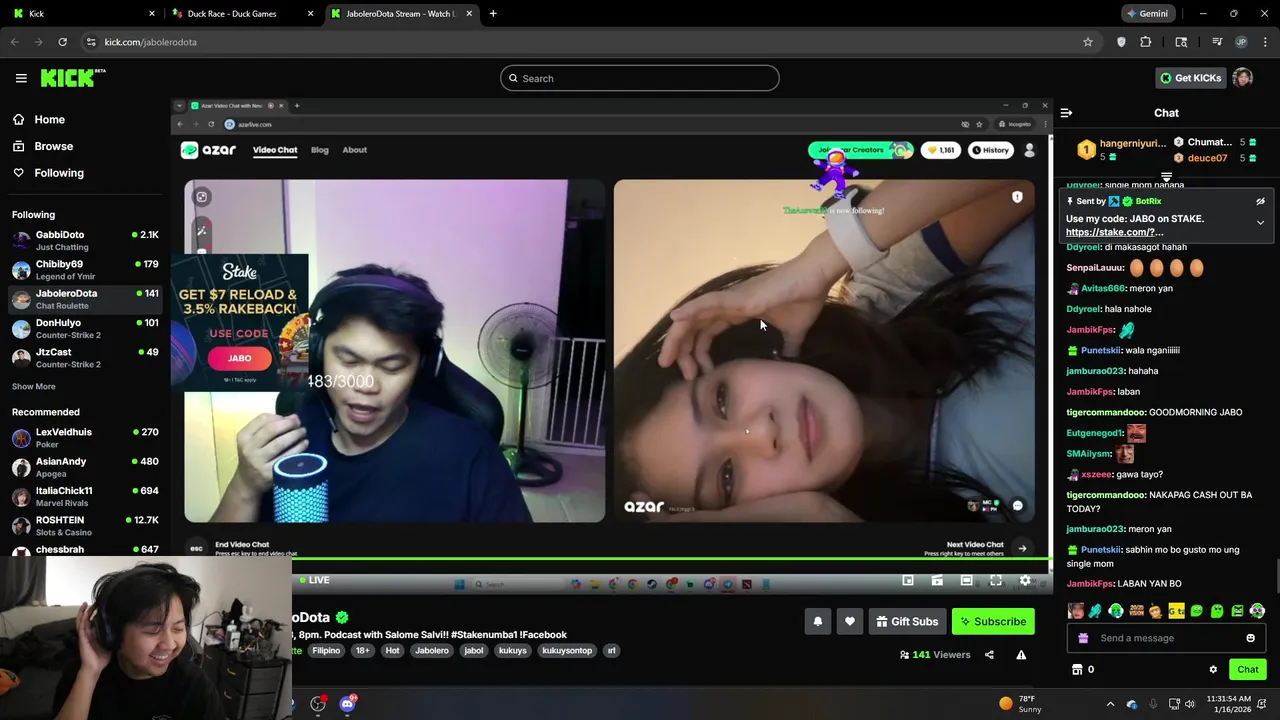
Task: Open Browse in sidebar
Action: tap(54, 146)
